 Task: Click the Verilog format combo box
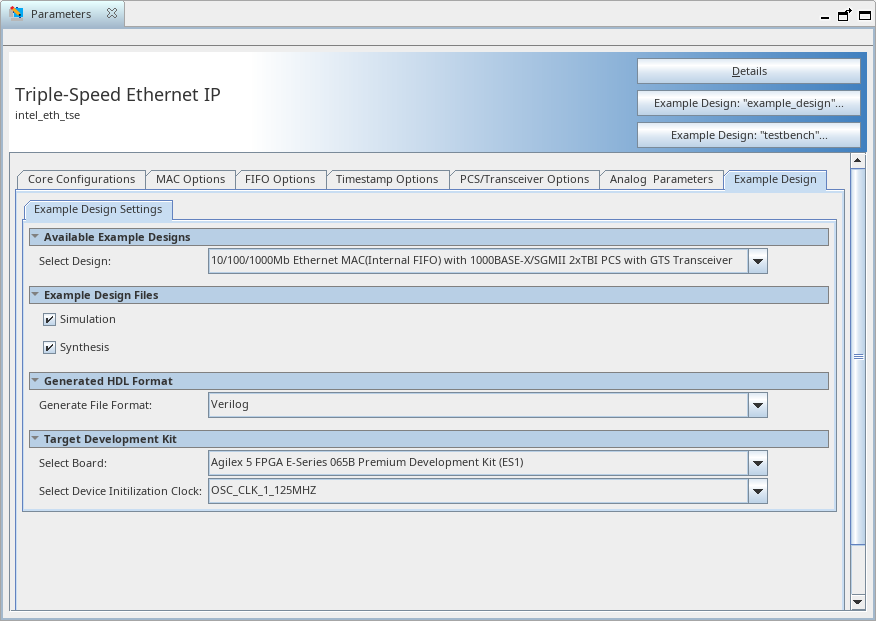pyautogui.click(x=478, y=405)
